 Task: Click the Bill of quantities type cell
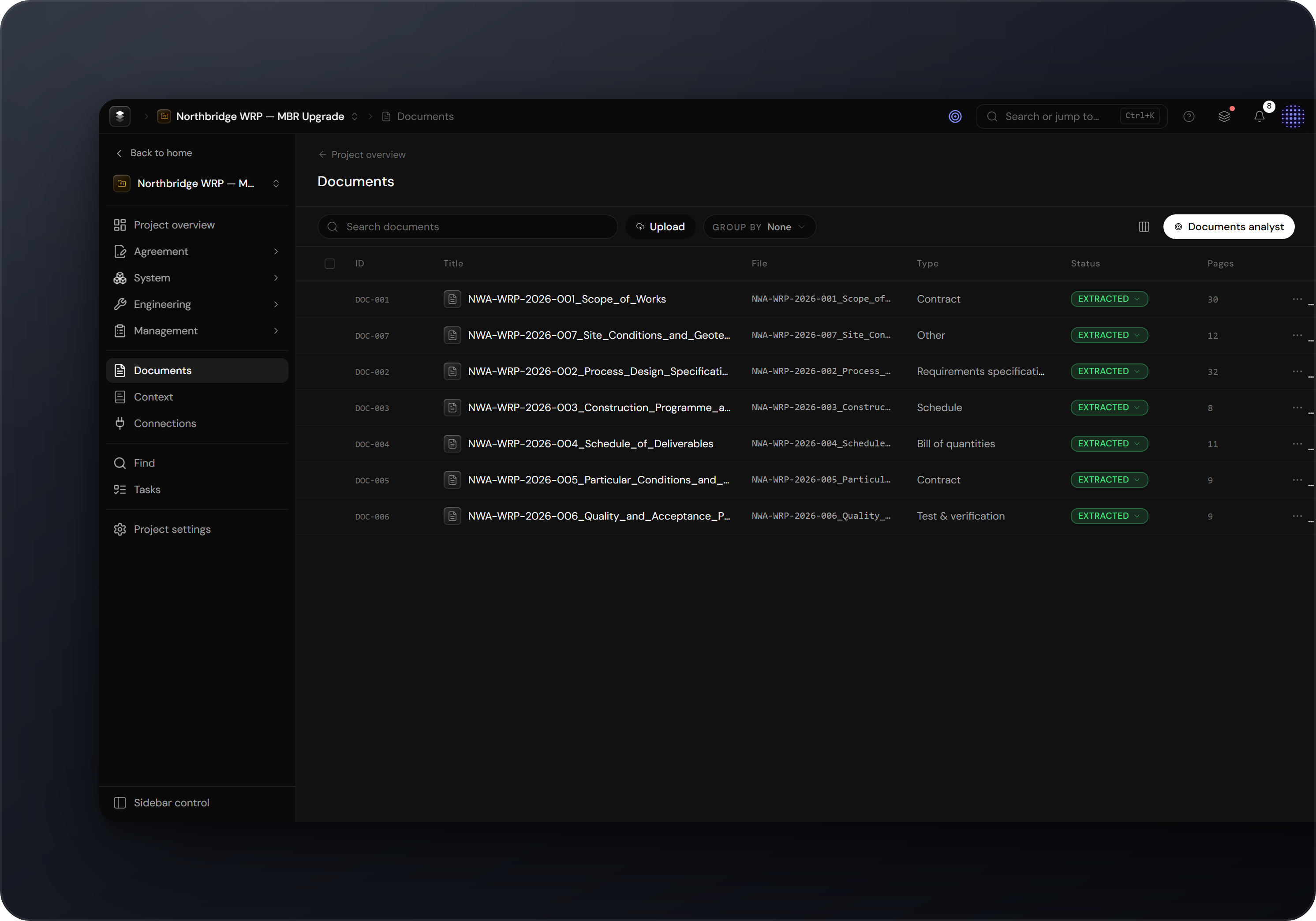[x=956, y=444]
